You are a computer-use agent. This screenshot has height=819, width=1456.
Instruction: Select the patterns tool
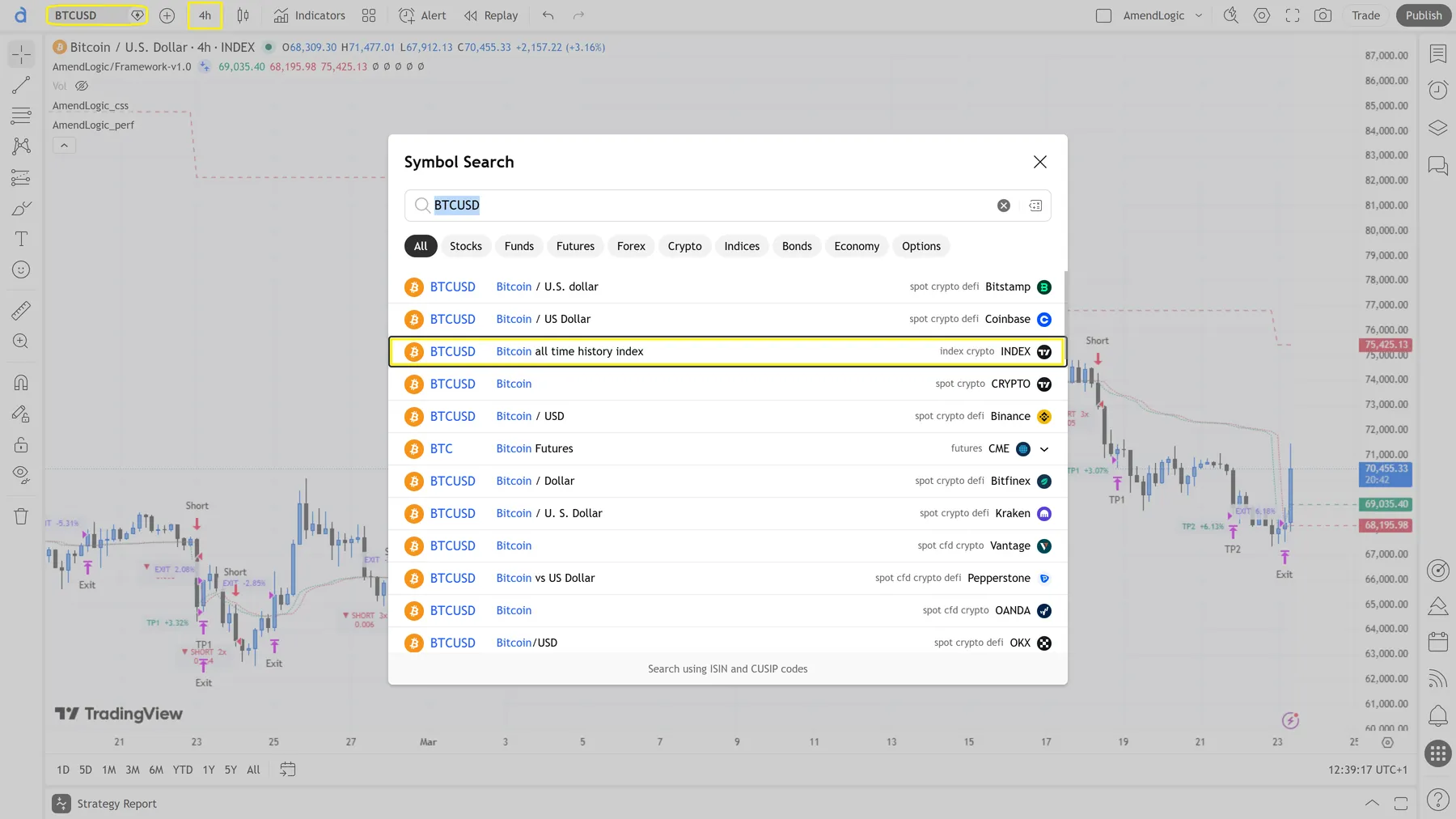pos(21,146)
